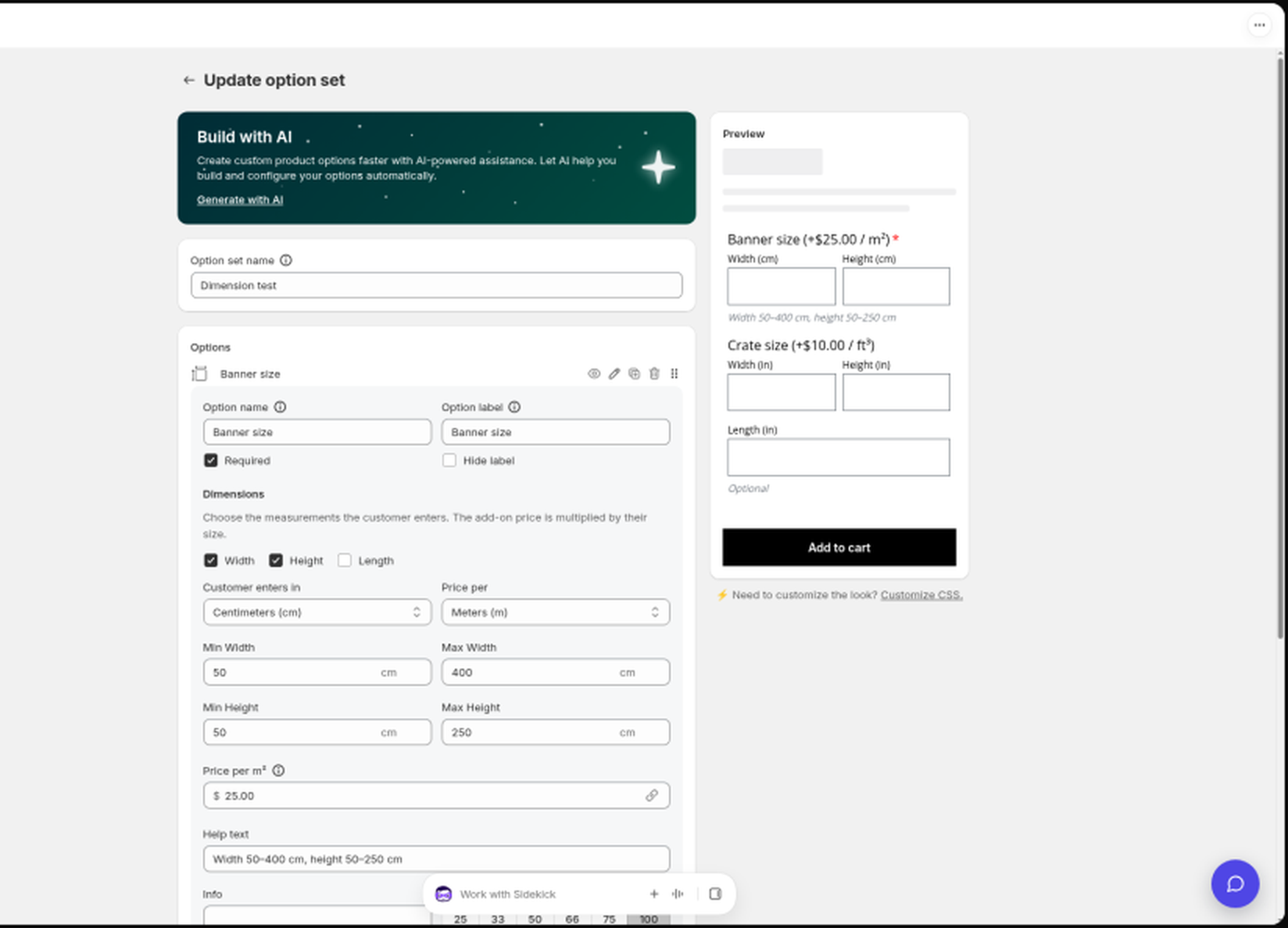Image resolution: width=1288 pixels, height=928 pixels.
Task: Uncheck the Height dimension checkbox
Action: coord(276,560)
